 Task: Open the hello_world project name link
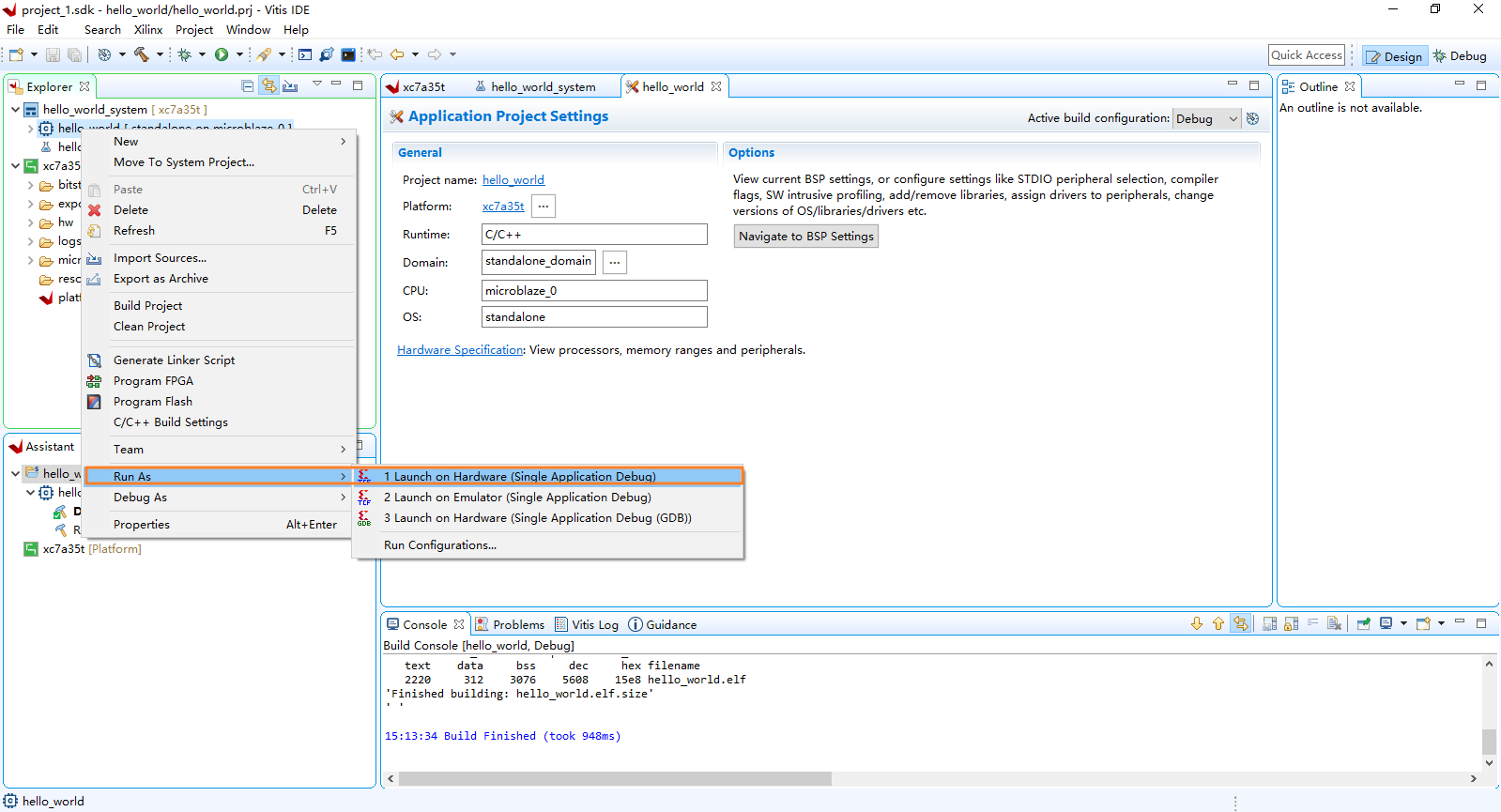pyautogui.click(x=513, y=180)
